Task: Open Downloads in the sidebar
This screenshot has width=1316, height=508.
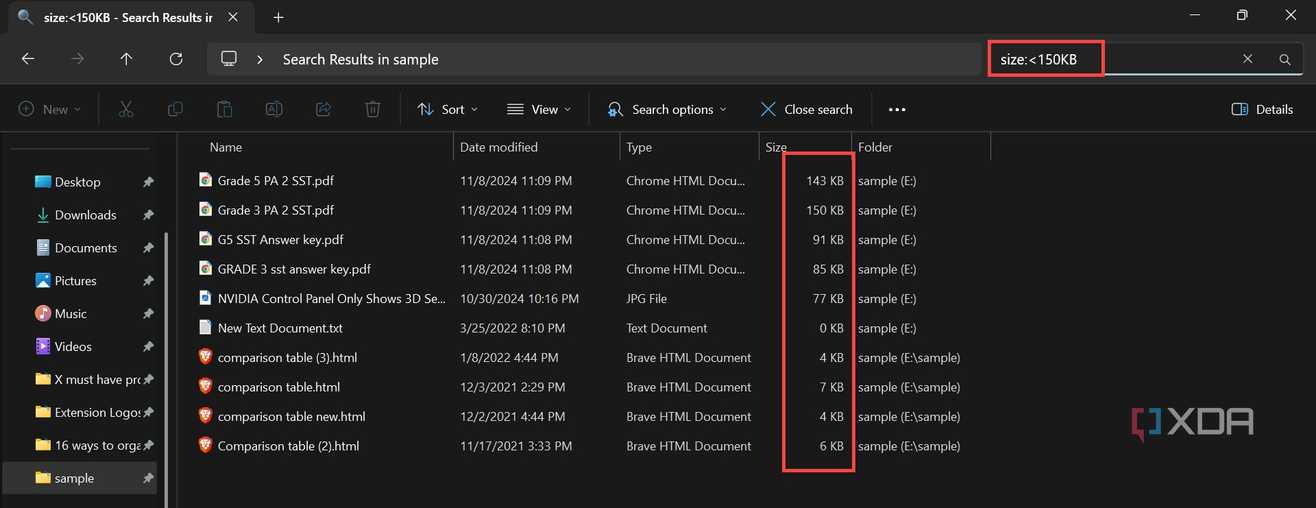Action: 85,215
